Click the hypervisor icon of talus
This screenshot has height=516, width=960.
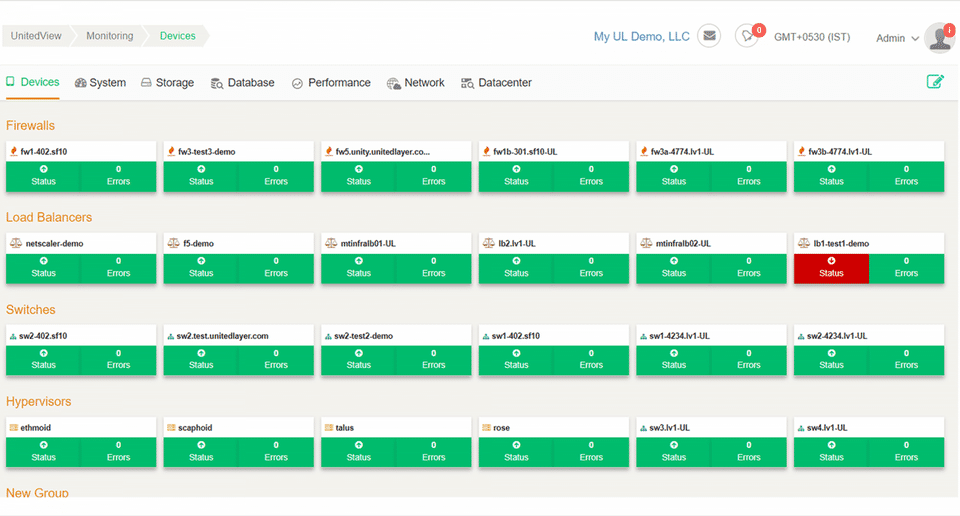click(x=329, y=427)
